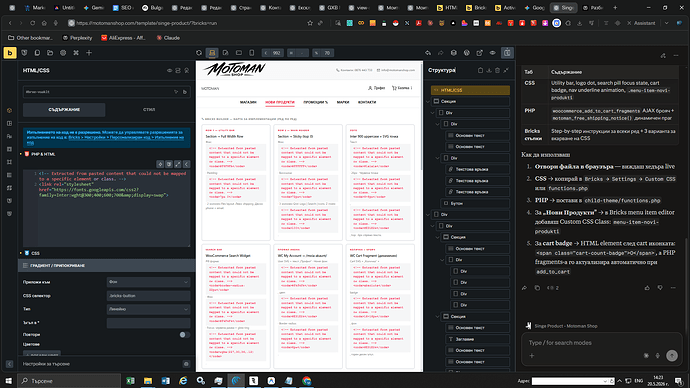Click thumbs down on the assistant answer
690x388 pixels.
pyautogui.click(x=660, y=288)
